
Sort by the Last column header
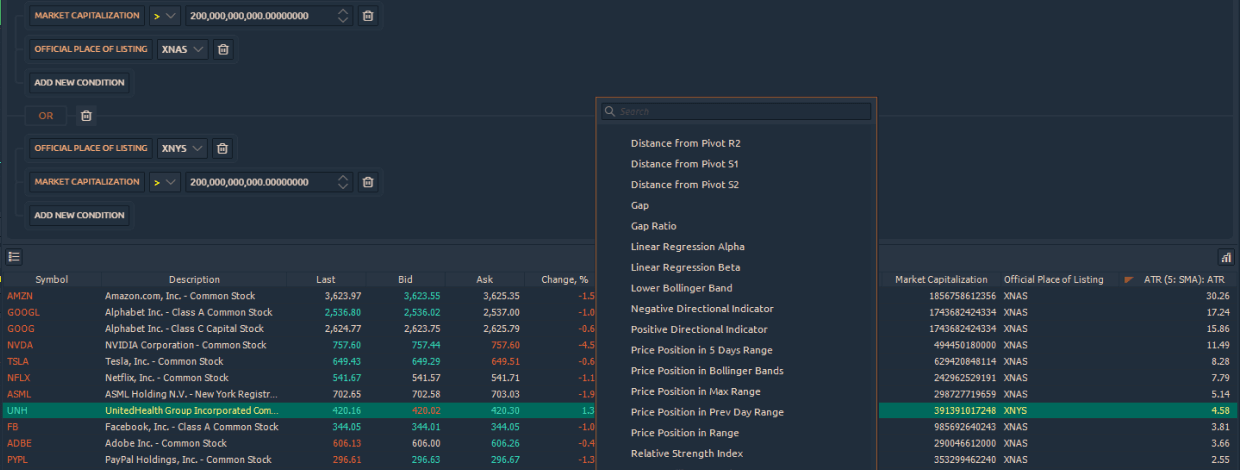coord(326,280)
